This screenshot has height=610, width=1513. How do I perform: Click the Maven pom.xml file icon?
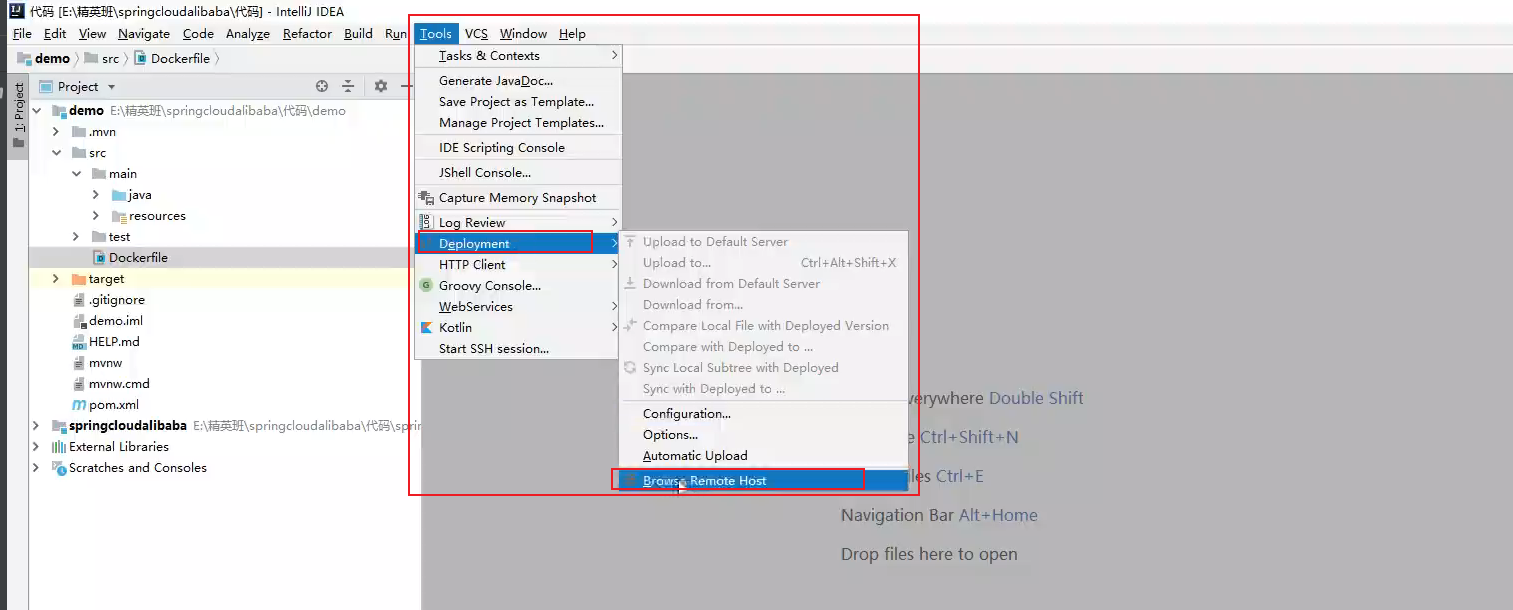pyautogui.click(x=79, y=405)
